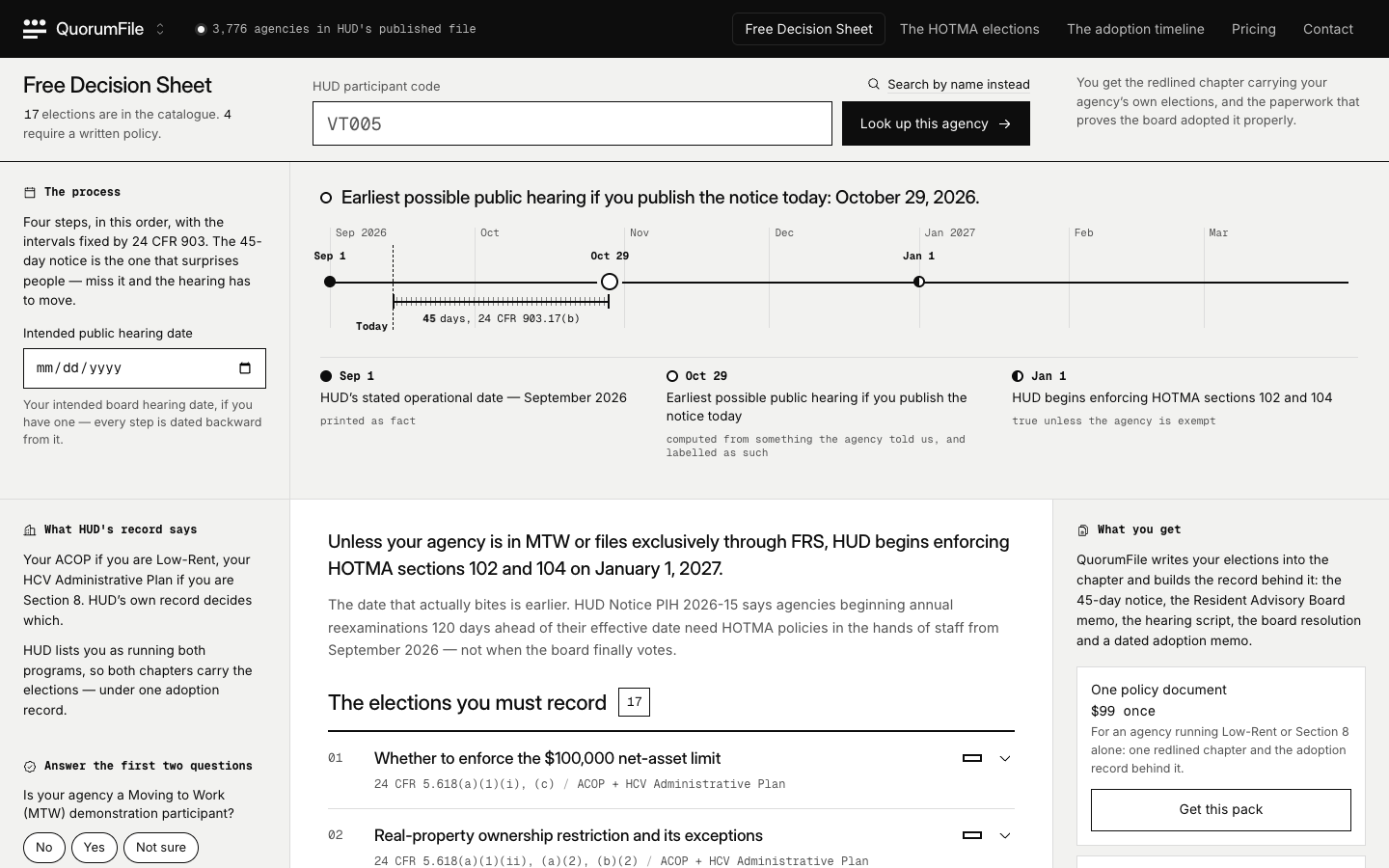Choose Not sure for the MTW question
Viewport: 1389px width, 868px height.
pos(161,848)
